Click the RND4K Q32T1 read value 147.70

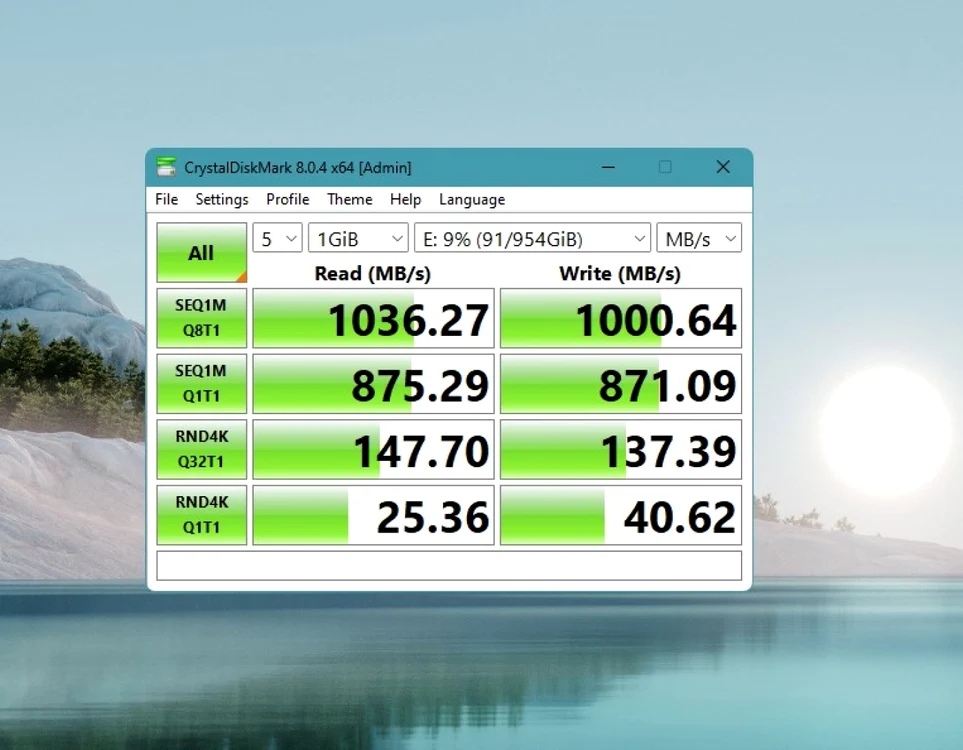click(x=373, y=450)
